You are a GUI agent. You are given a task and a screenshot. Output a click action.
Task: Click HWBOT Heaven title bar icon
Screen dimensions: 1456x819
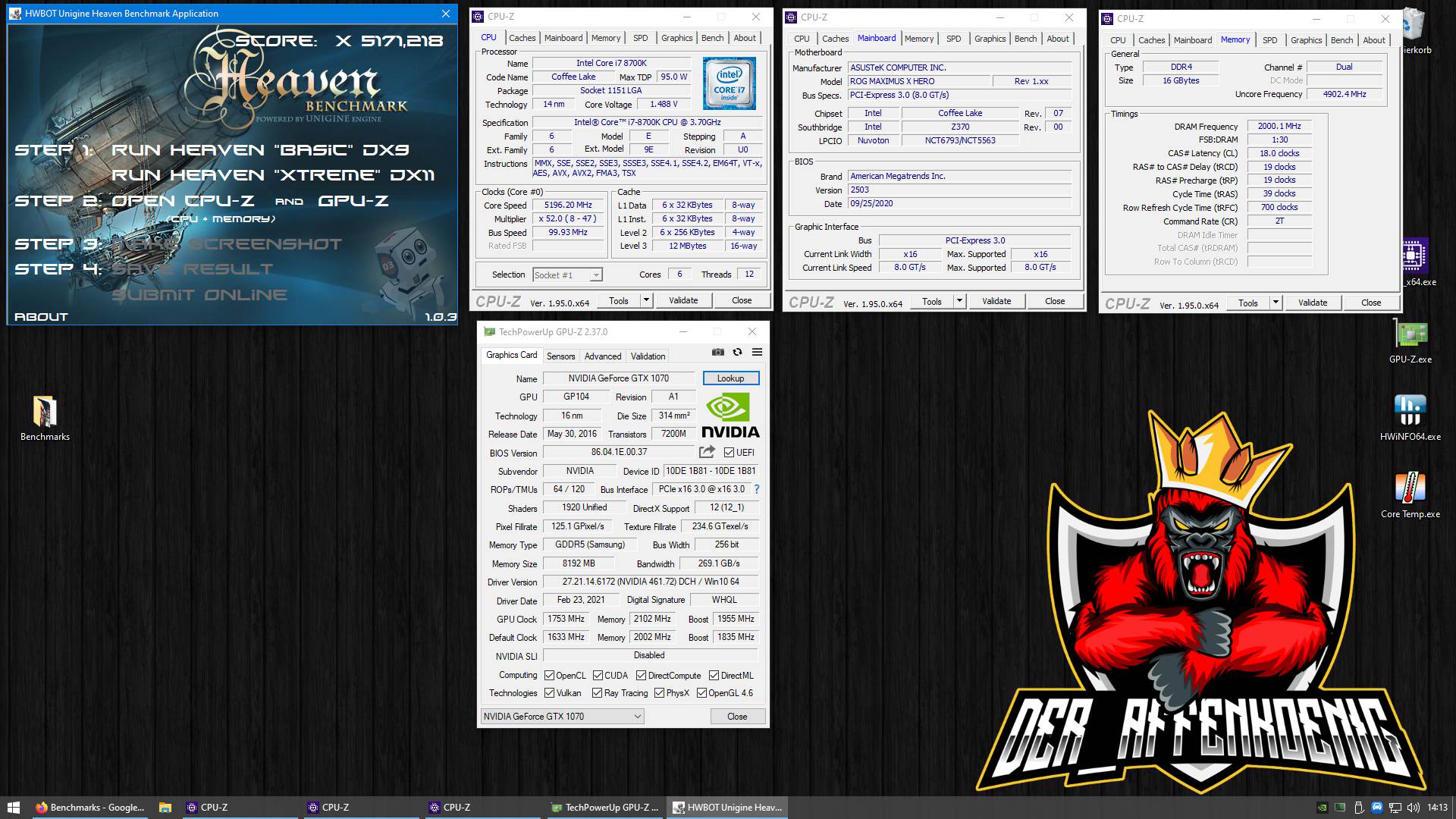click(16, 14)
